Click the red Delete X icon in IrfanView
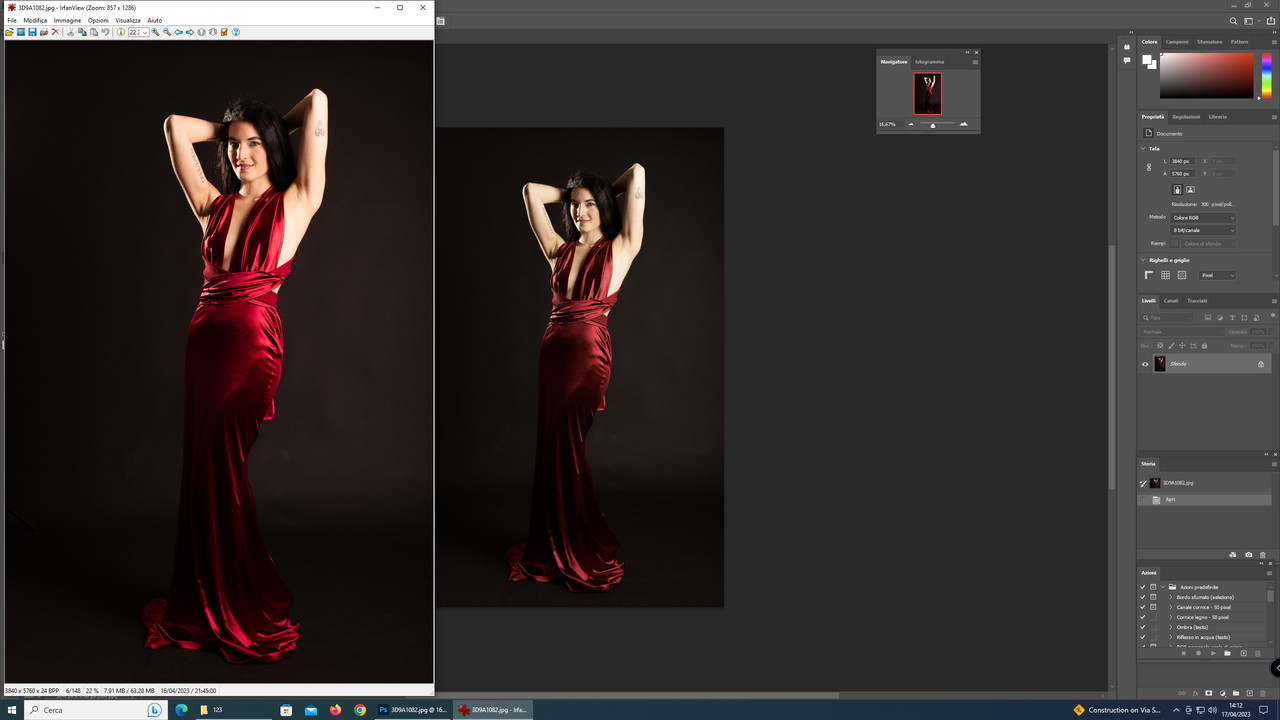The image size is (1280, 720). click(55, 32)
